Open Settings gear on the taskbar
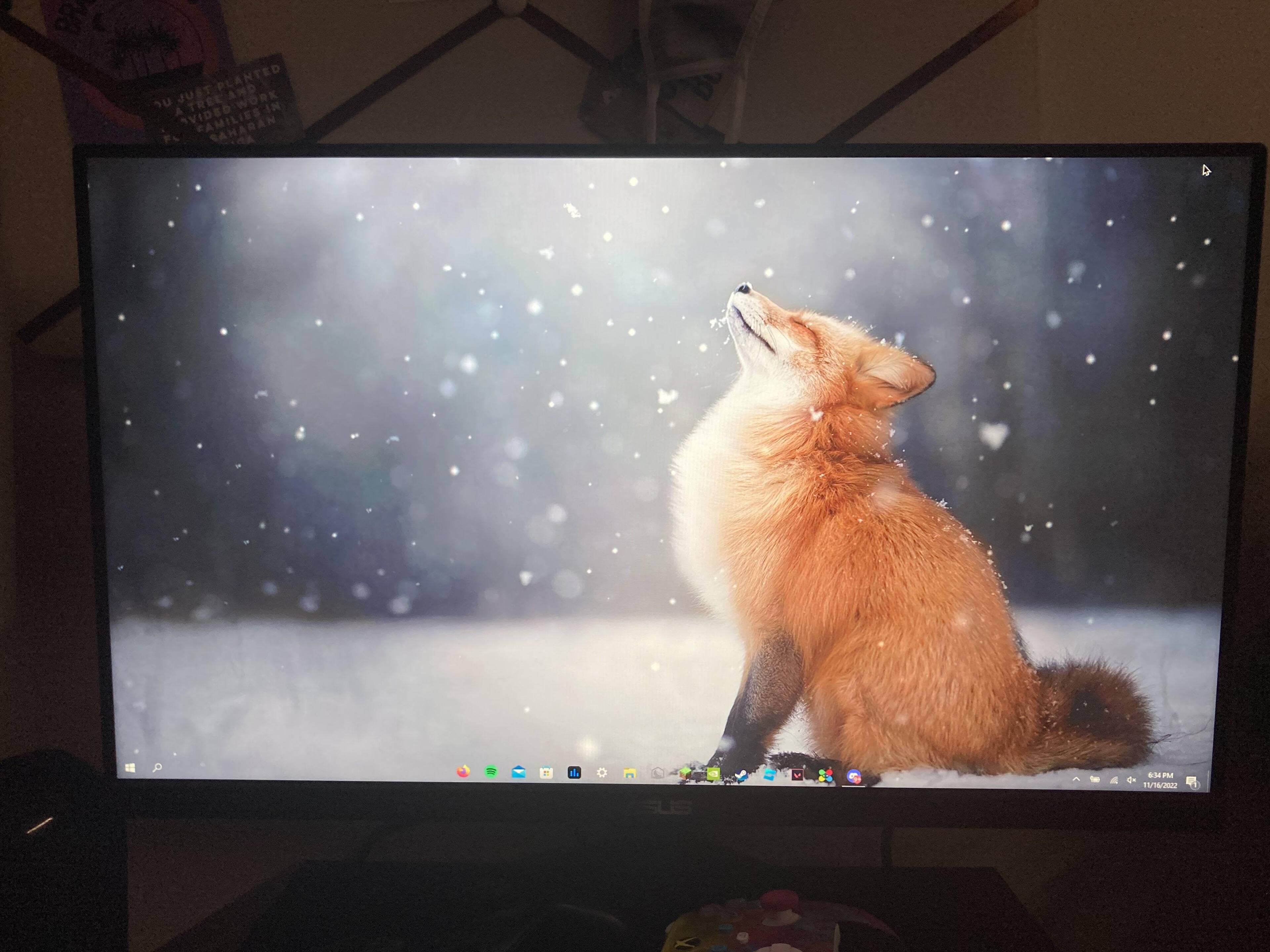 (602, 773)
